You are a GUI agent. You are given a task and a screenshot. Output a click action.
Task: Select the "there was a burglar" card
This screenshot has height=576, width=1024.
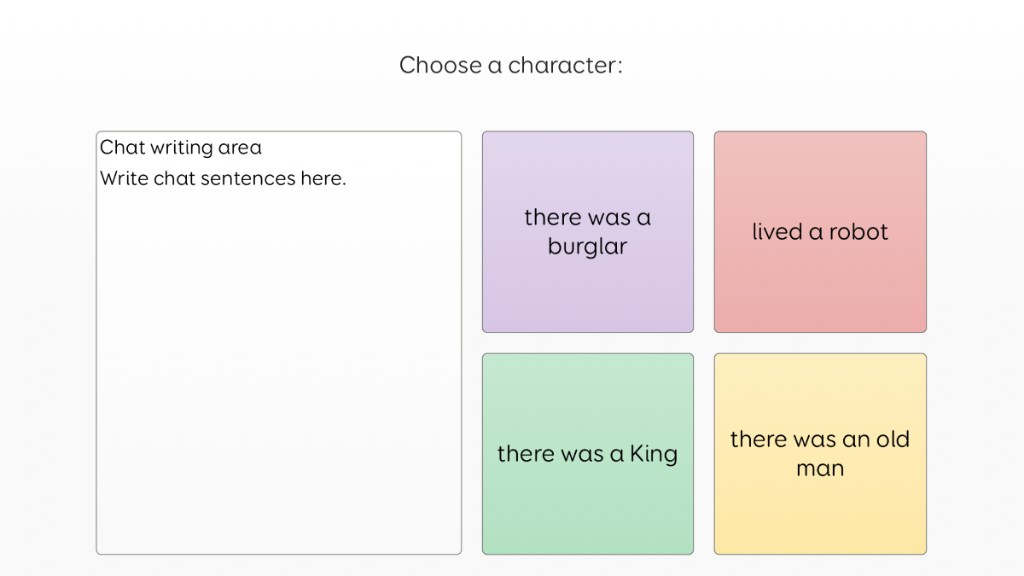(x=587, y=232)
